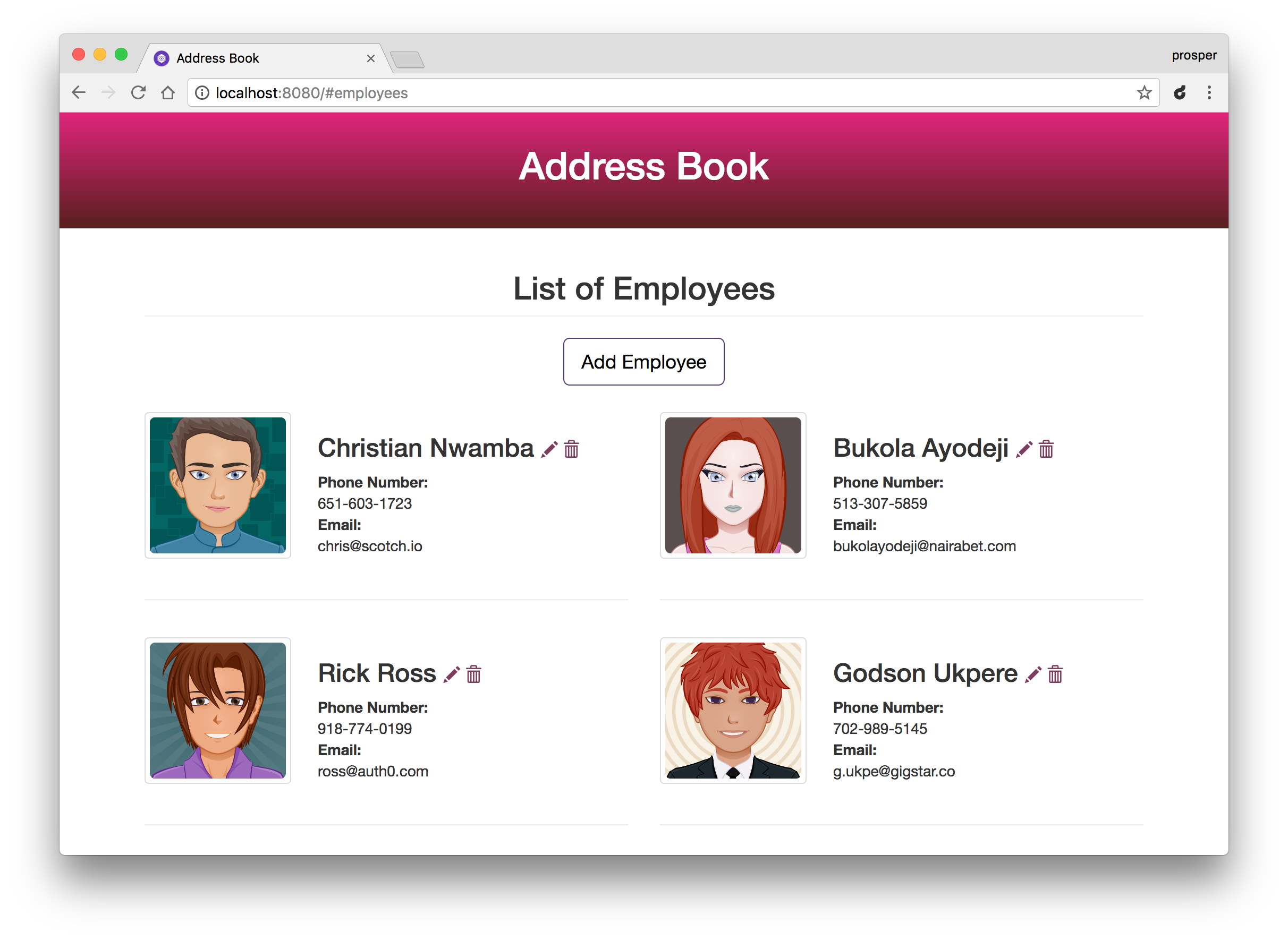Delete Godson Ukpere using trash icon
This screenshot has height=940, width=1288.
(1055, 675)
